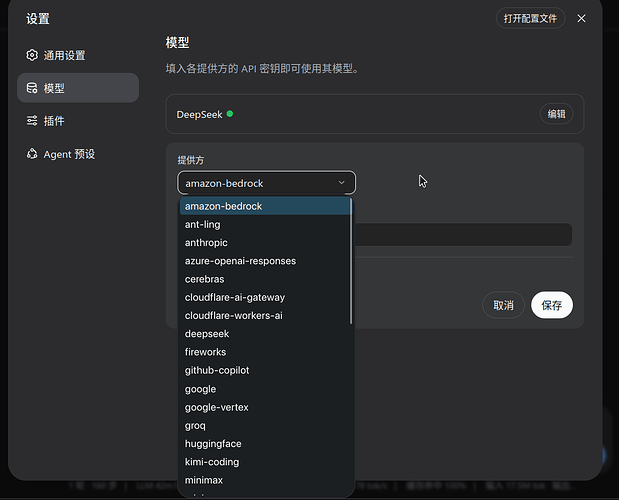Select minimax provider option

click(x=265, y=480)
